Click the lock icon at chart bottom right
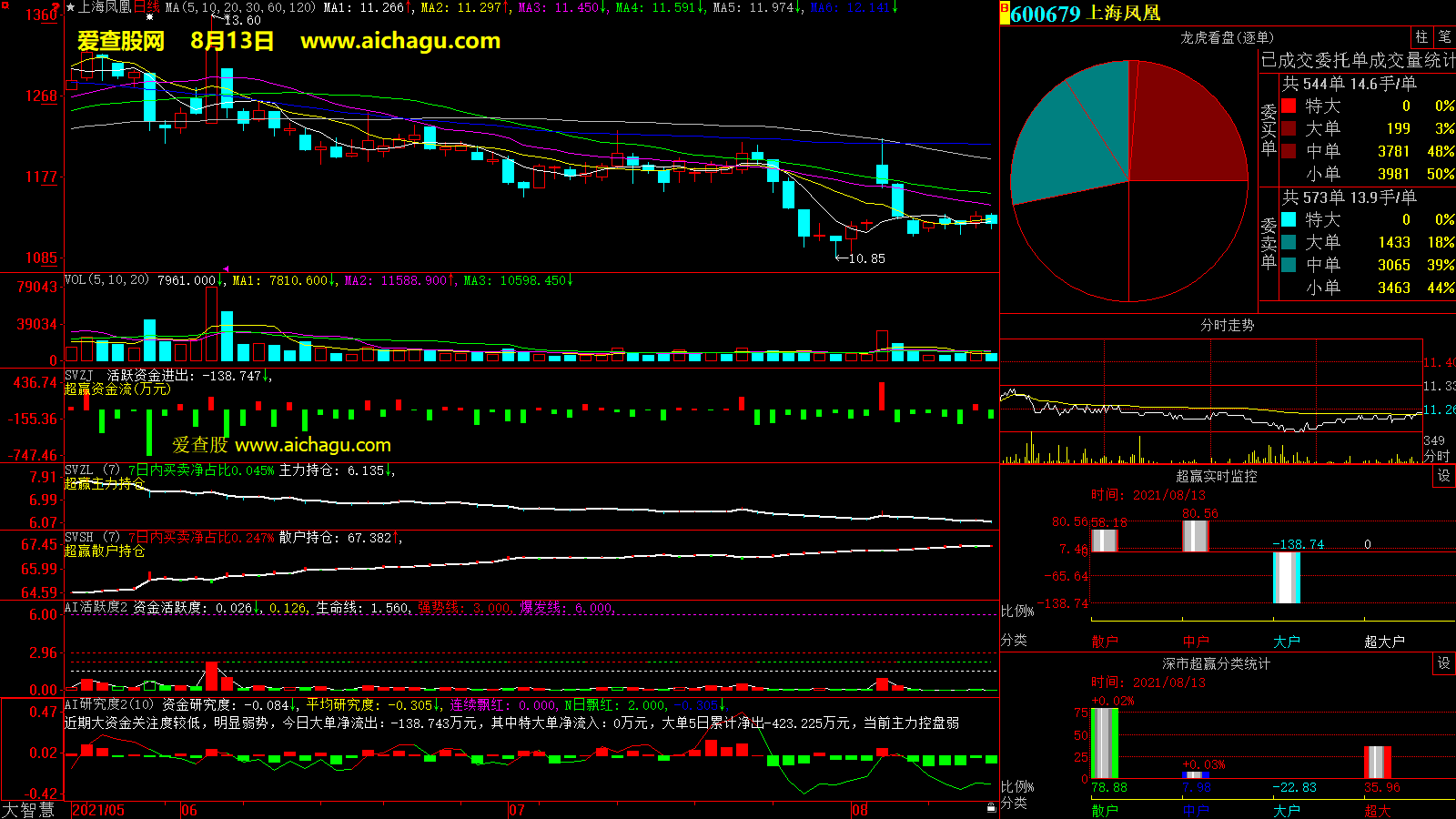 [991, 808]
